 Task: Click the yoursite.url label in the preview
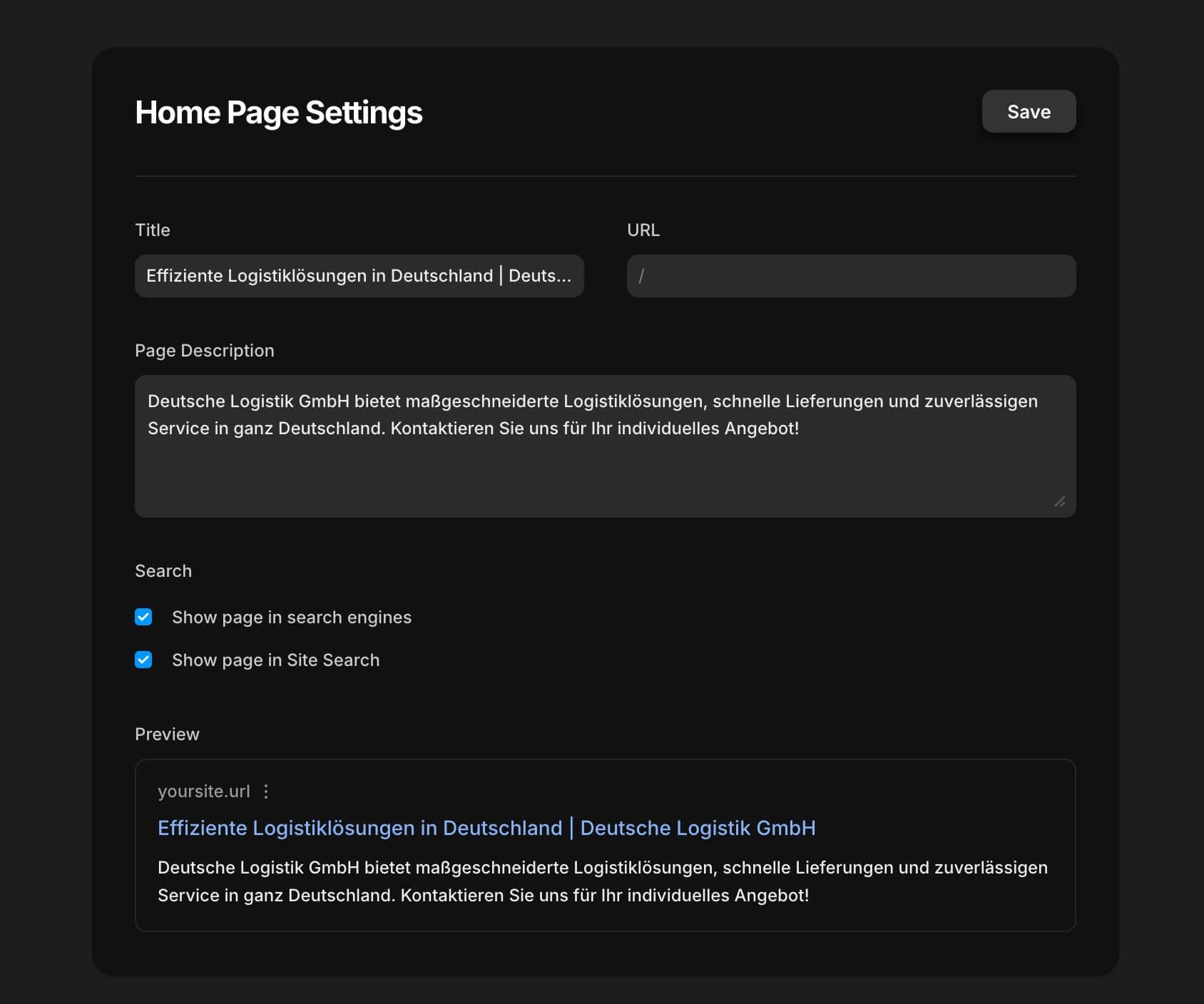(203, 791)
